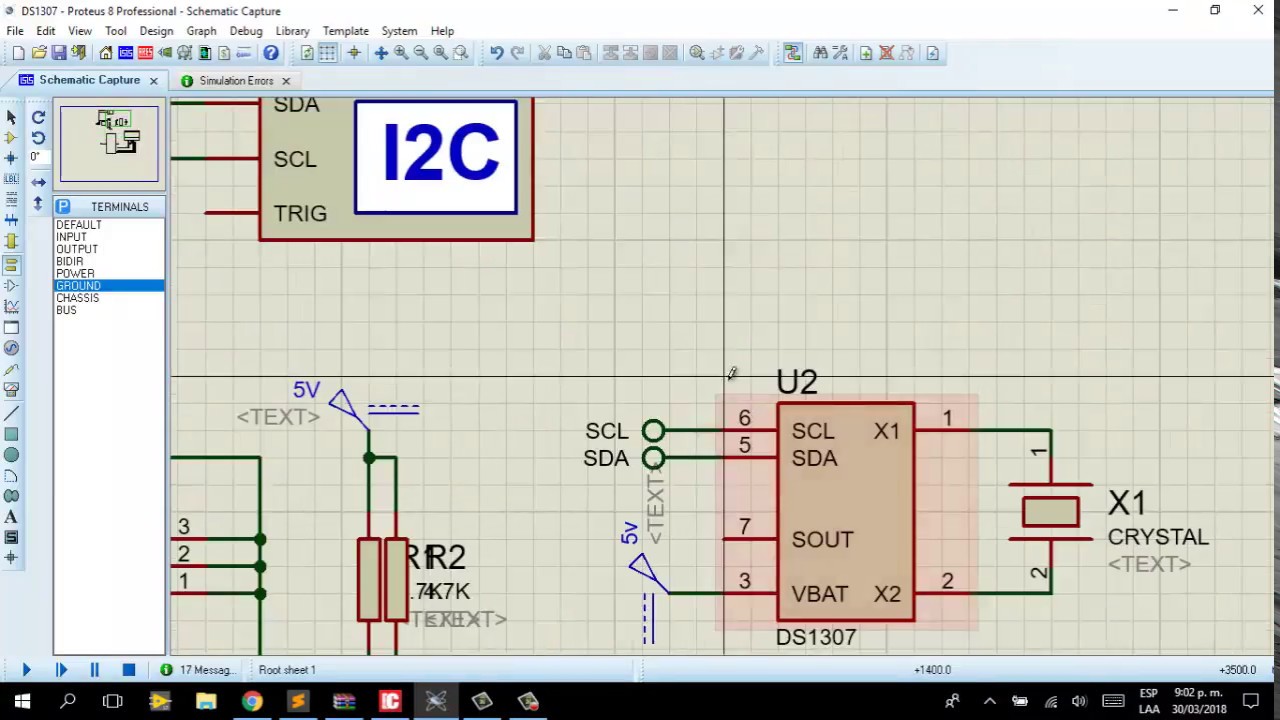Select the Terminals Mode tool
The width and height of the screenshot is (1280, 720).
pos(11,265)
